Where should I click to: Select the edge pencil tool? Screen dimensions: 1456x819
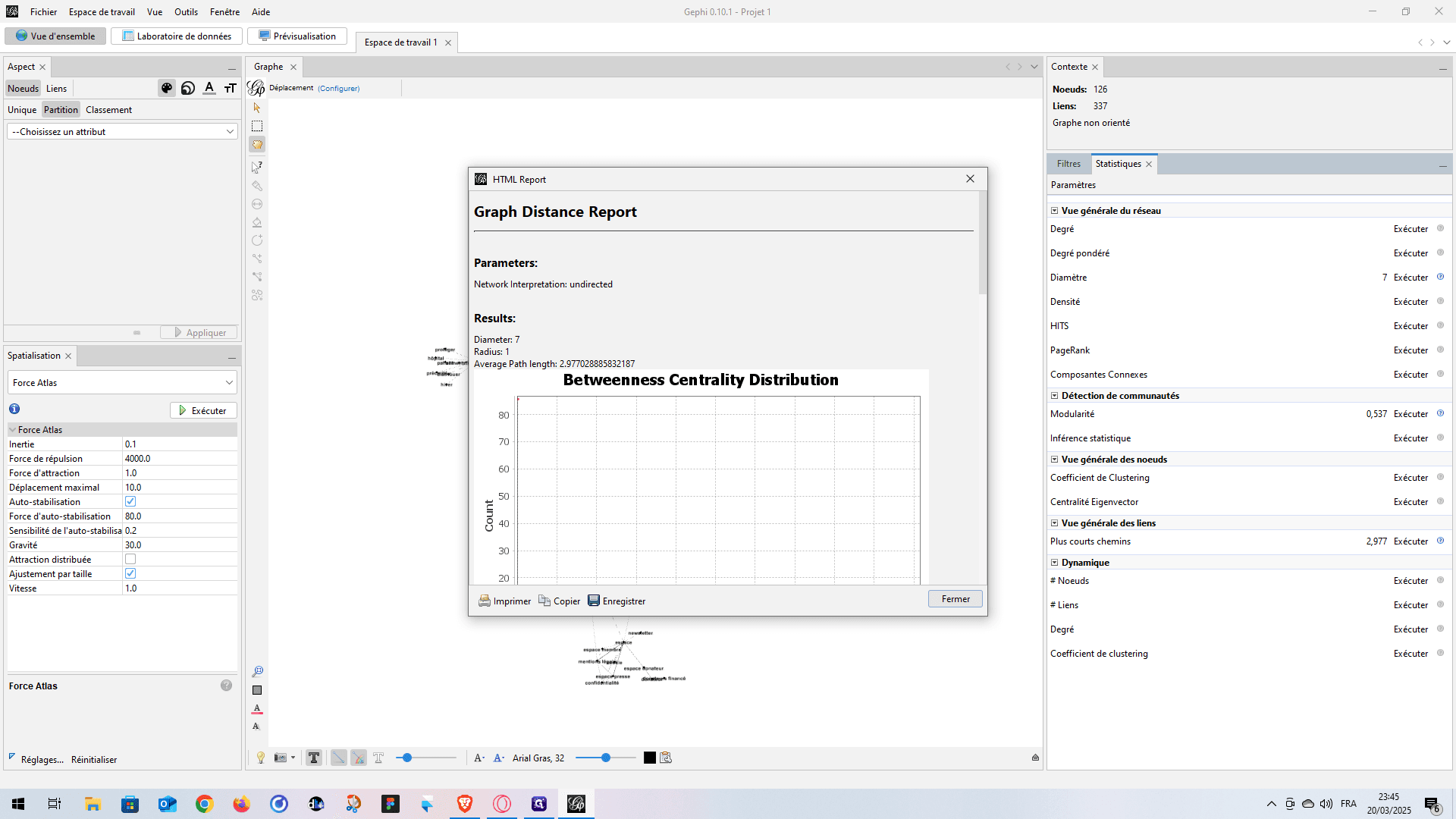click(257, 259)
